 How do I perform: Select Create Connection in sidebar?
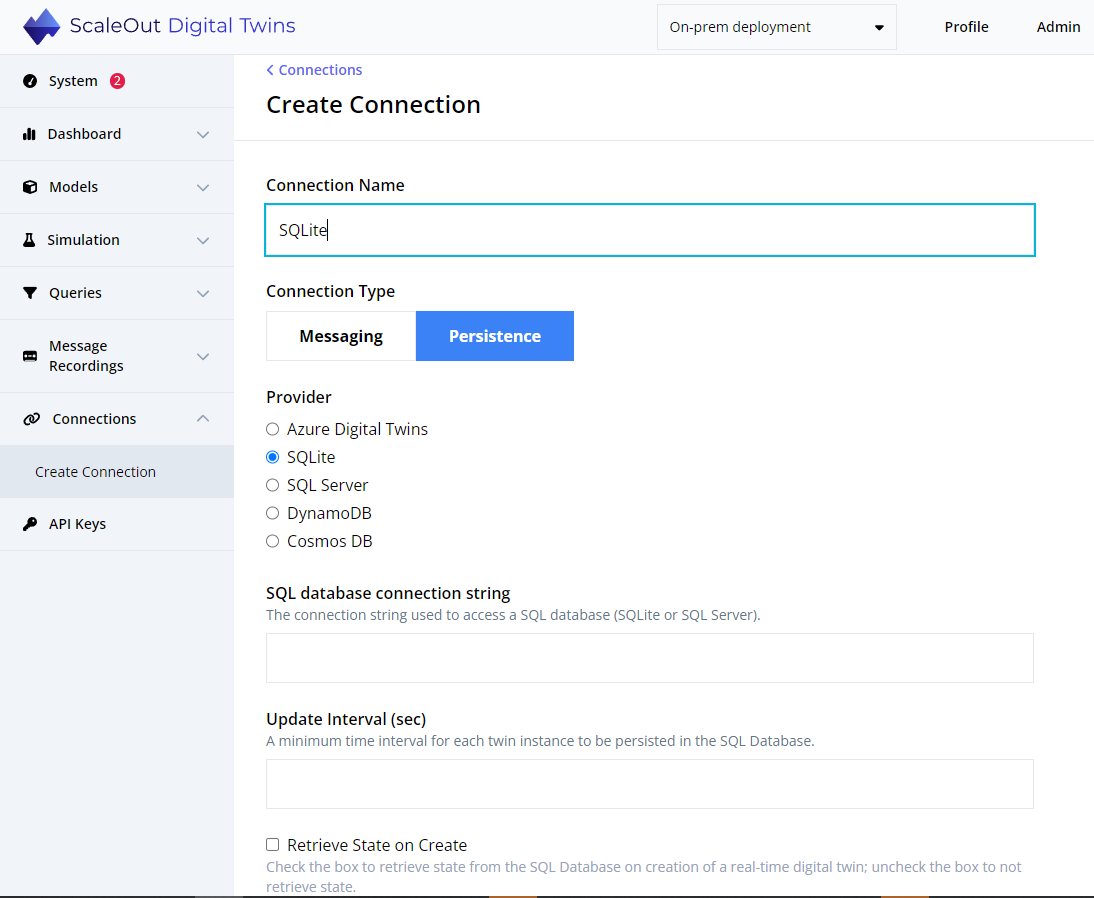click(x=117, y=472)
